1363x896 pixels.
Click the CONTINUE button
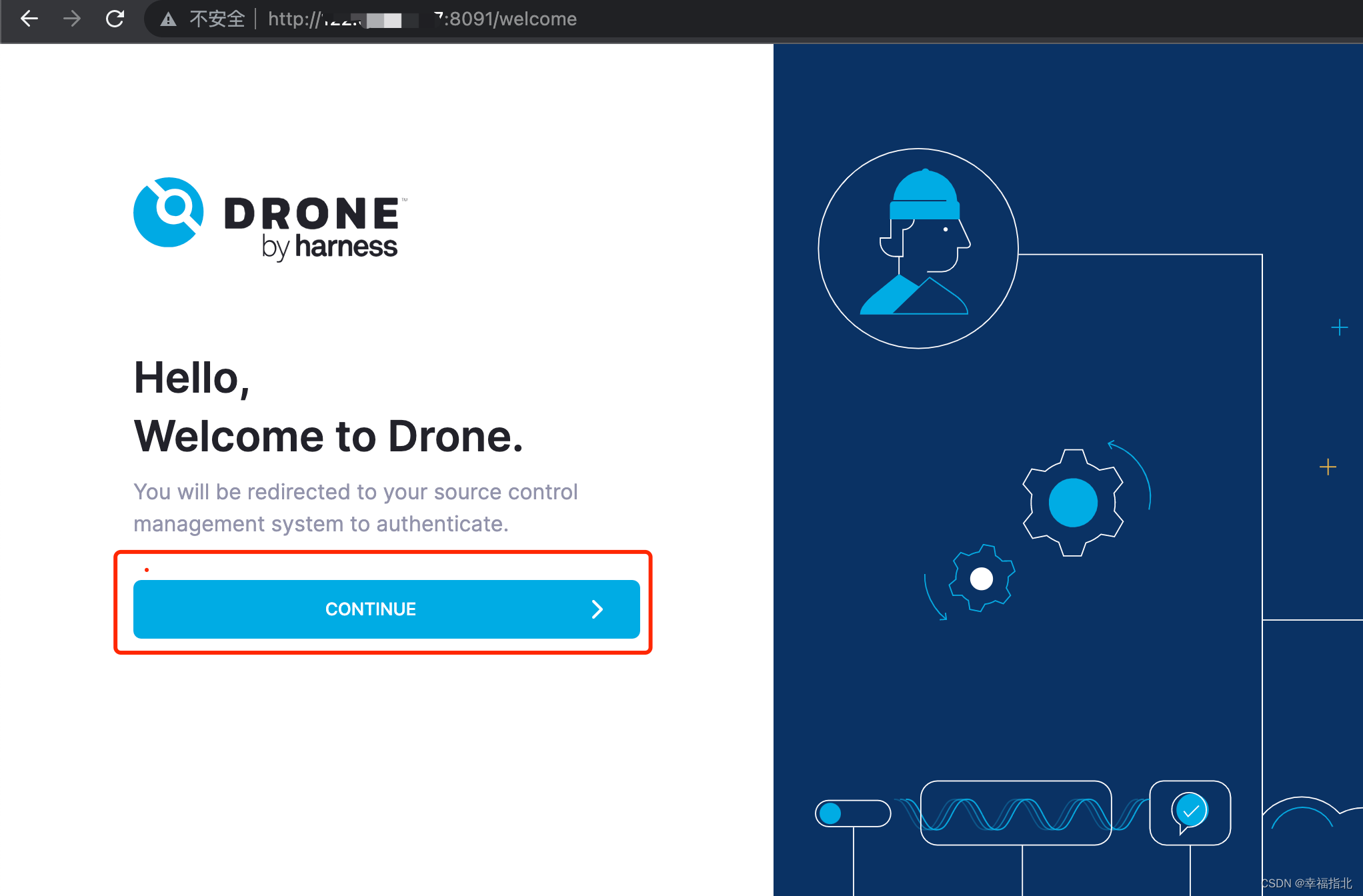(x=387, y=609)
